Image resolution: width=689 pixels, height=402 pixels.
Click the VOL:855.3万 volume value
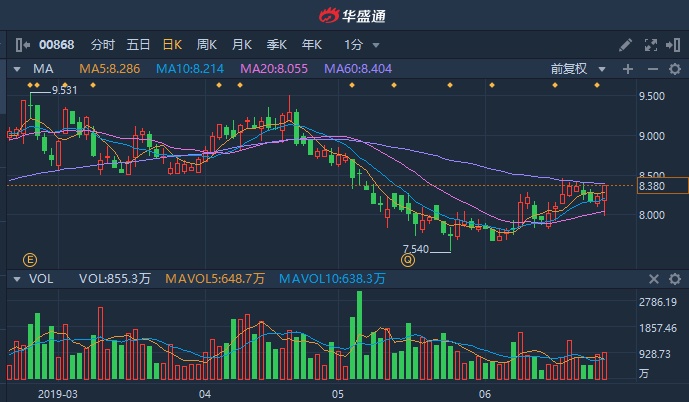tap(115, 279)
